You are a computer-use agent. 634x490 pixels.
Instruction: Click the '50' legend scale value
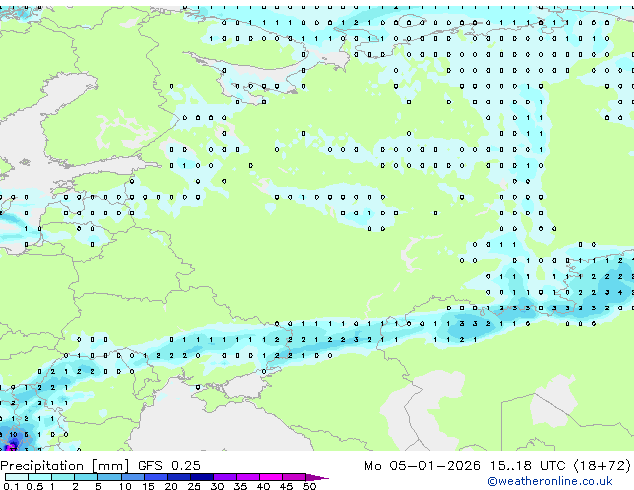(310, 486)
